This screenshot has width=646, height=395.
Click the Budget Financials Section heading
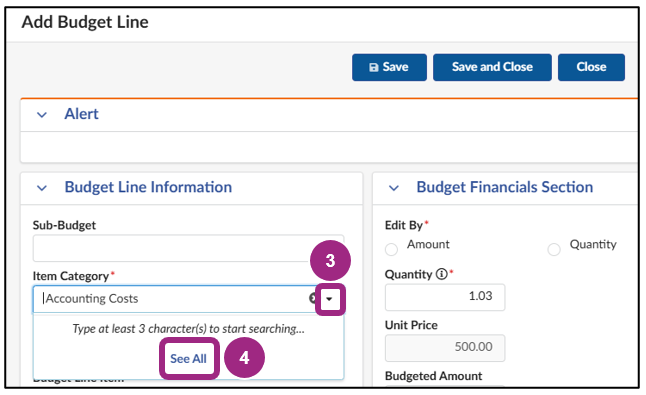click(505, 187)
